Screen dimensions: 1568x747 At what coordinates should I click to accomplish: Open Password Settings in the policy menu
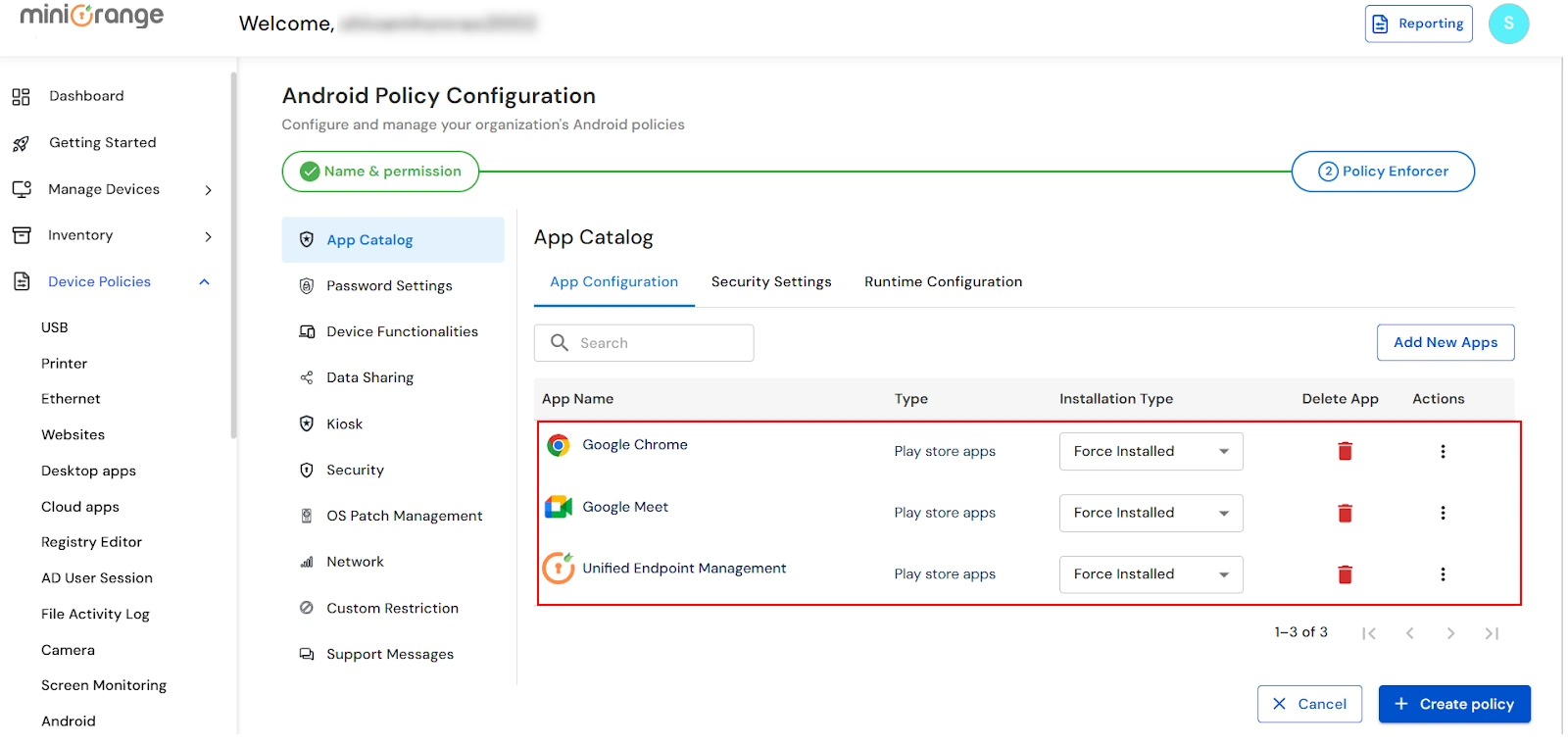(x=389, y=286)
